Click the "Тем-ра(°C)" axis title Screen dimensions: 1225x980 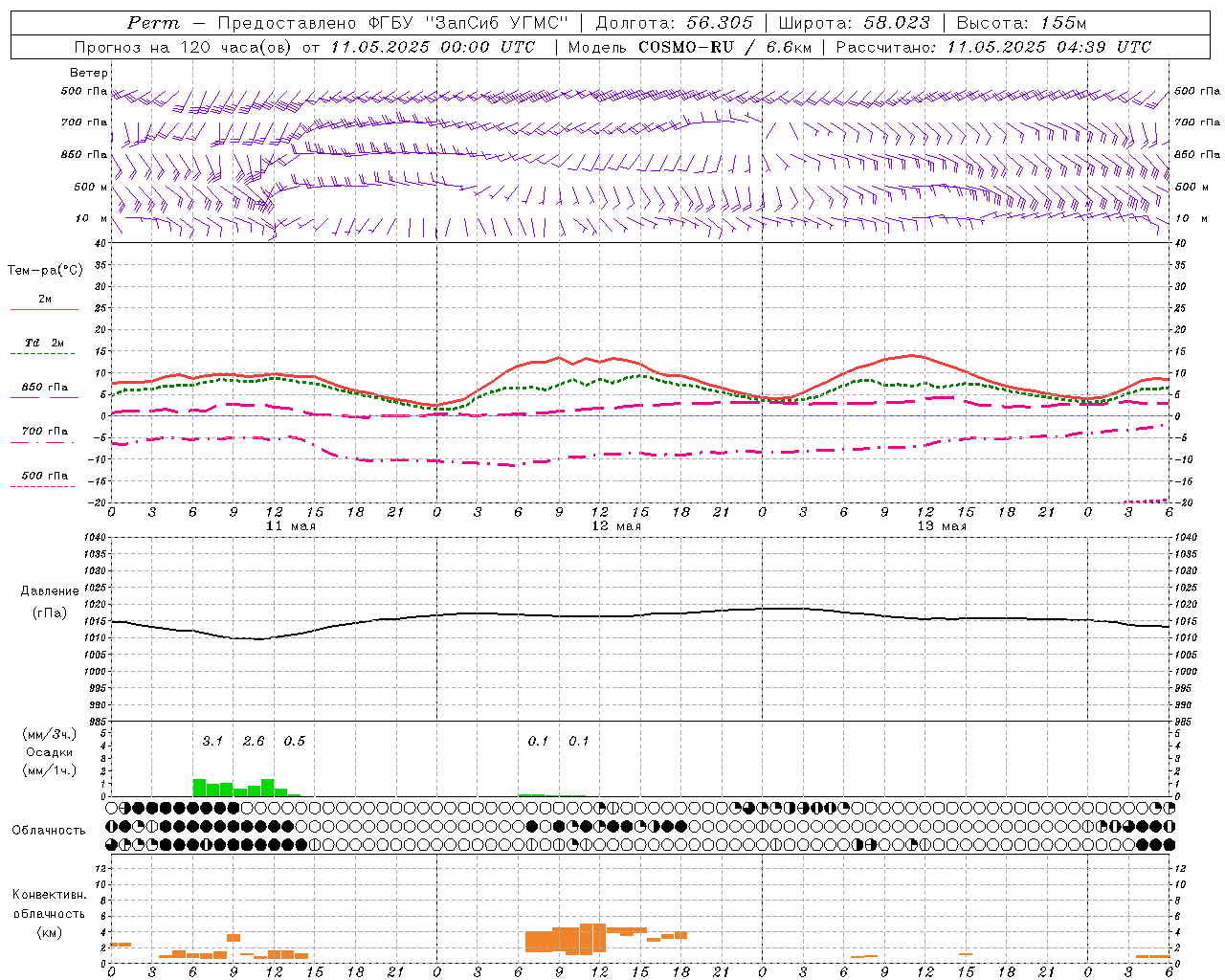(x=45, y=271)
